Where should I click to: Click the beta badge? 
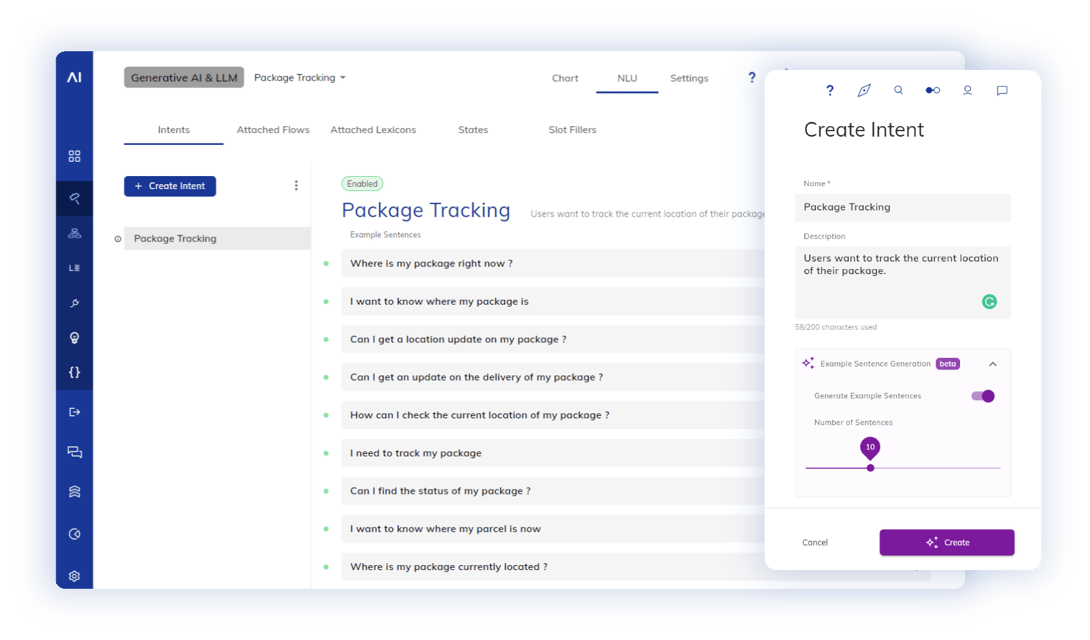pyautogui.click(x=947, y=363)
